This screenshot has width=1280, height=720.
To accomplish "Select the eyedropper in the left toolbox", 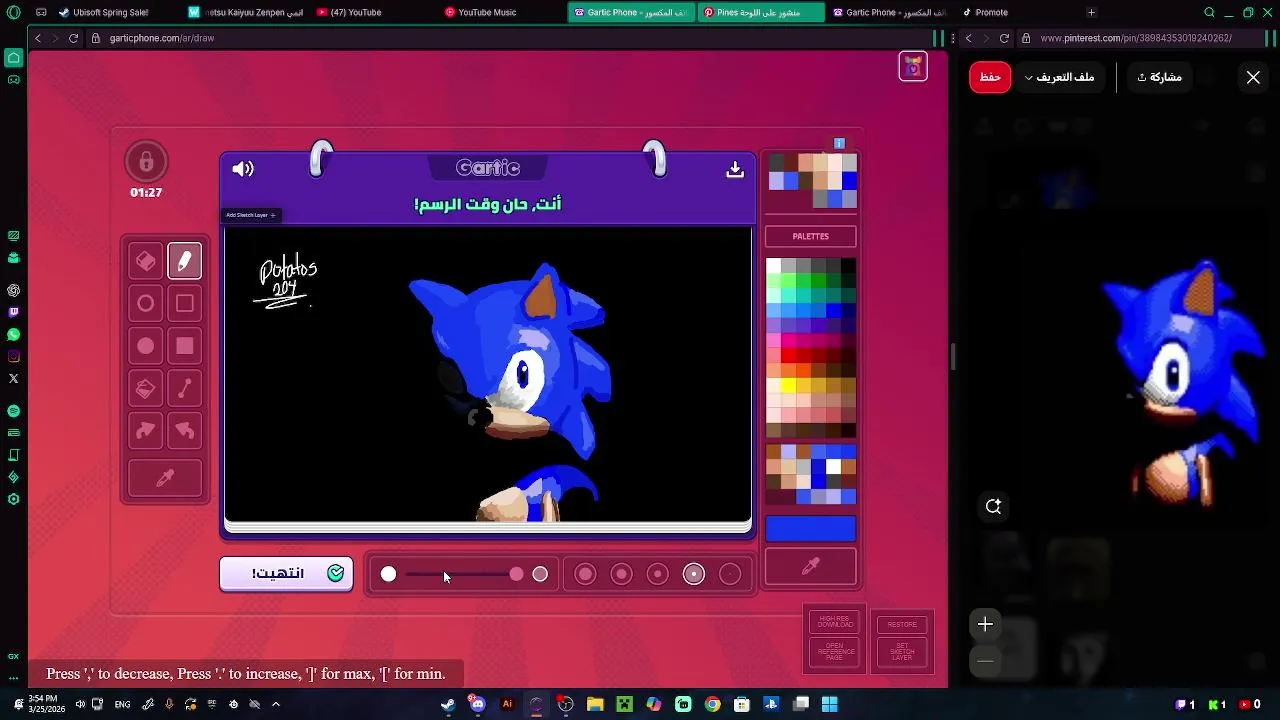I will (x=165, y=479).
